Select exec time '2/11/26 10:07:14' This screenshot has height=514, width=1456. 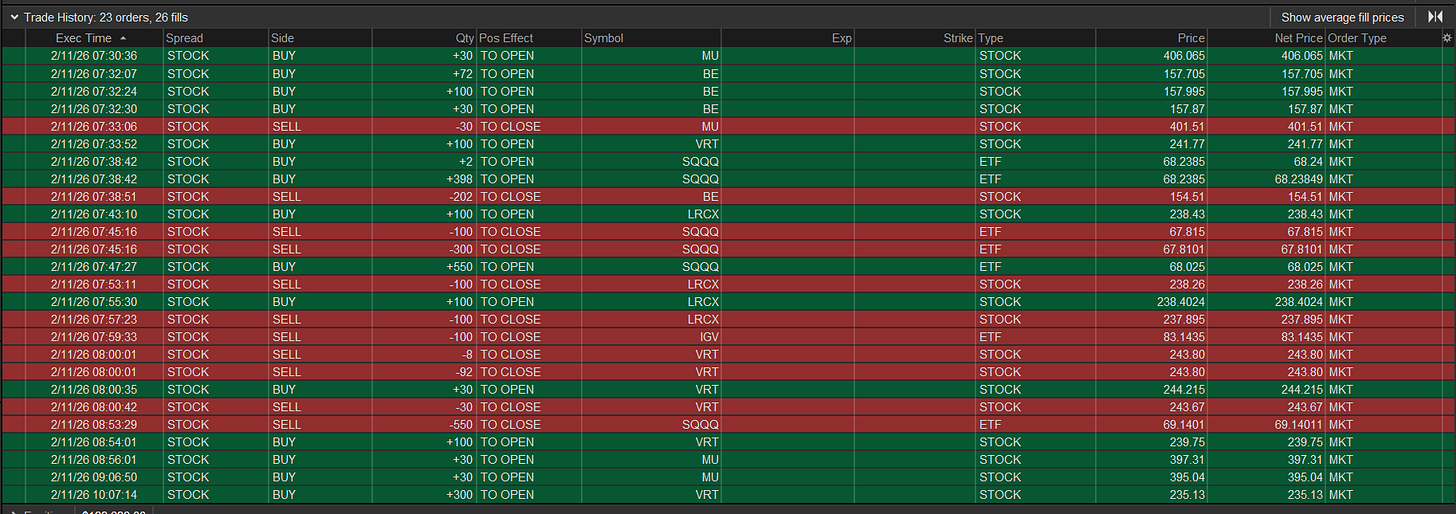coord(93,494)
